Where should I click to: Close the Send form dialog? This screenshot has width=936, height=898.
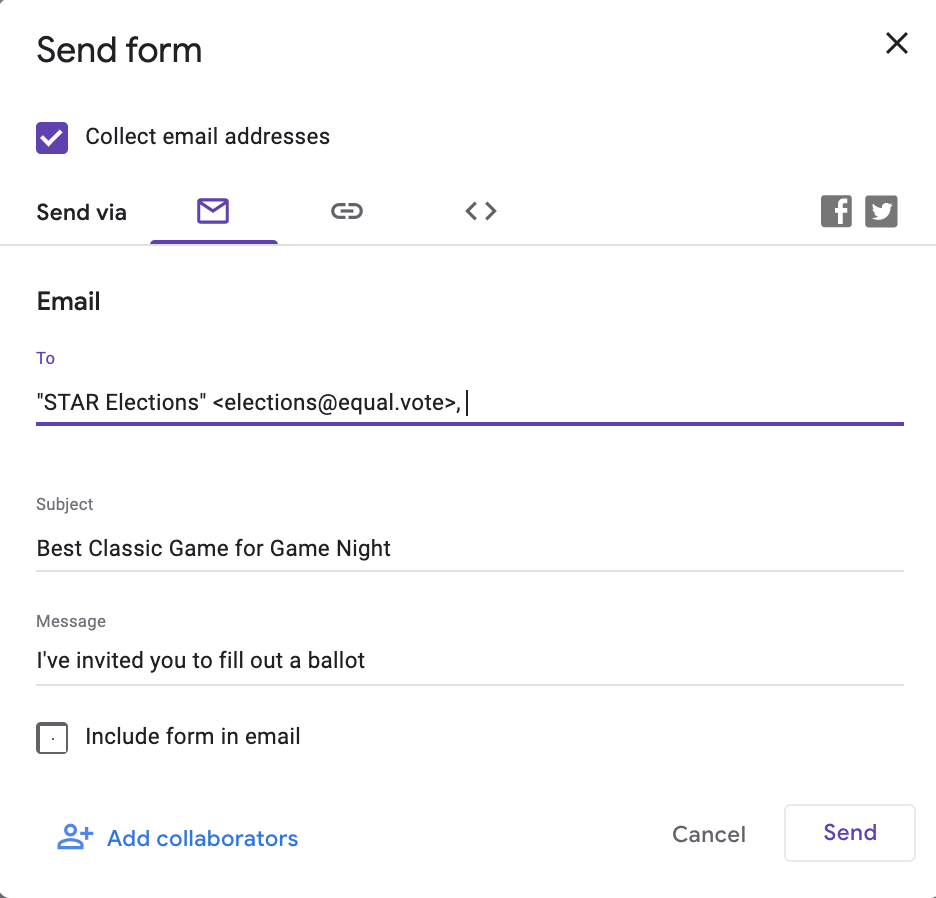coord(897,44)
